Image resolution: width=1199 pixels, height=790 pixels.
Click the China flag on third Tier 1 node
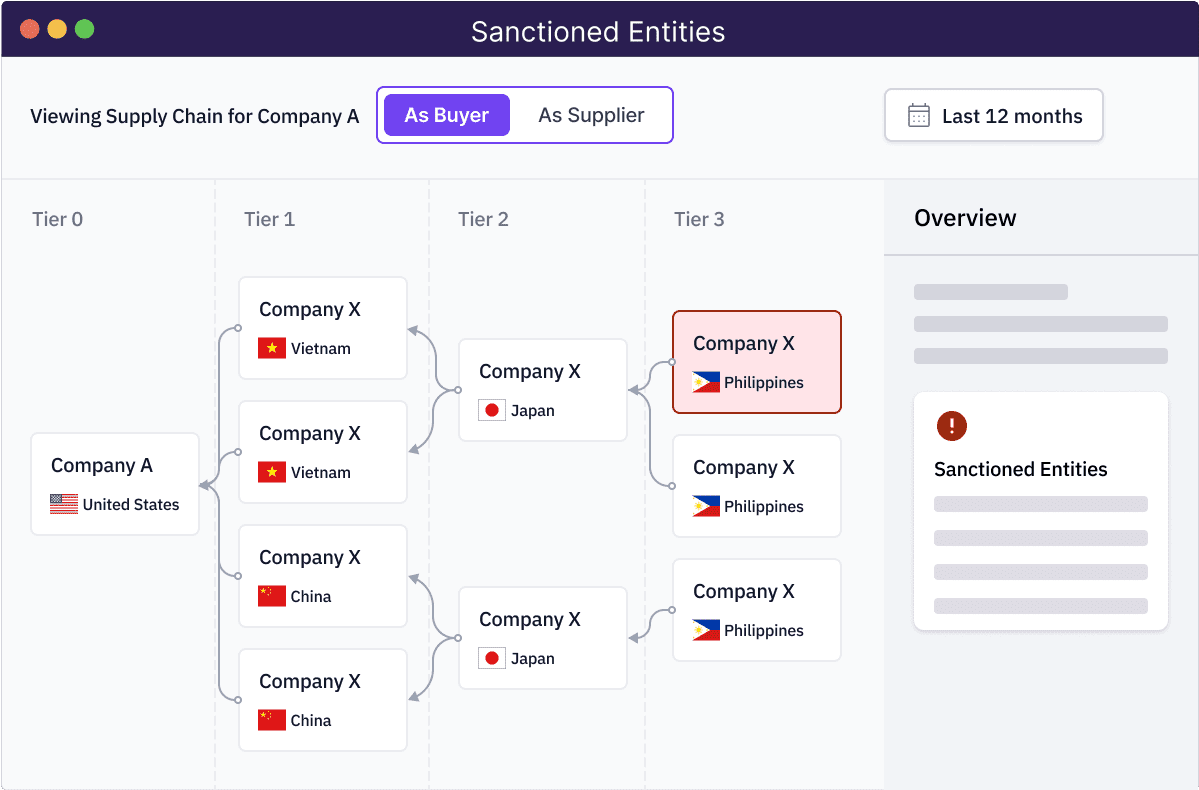[x=271, y=597]
